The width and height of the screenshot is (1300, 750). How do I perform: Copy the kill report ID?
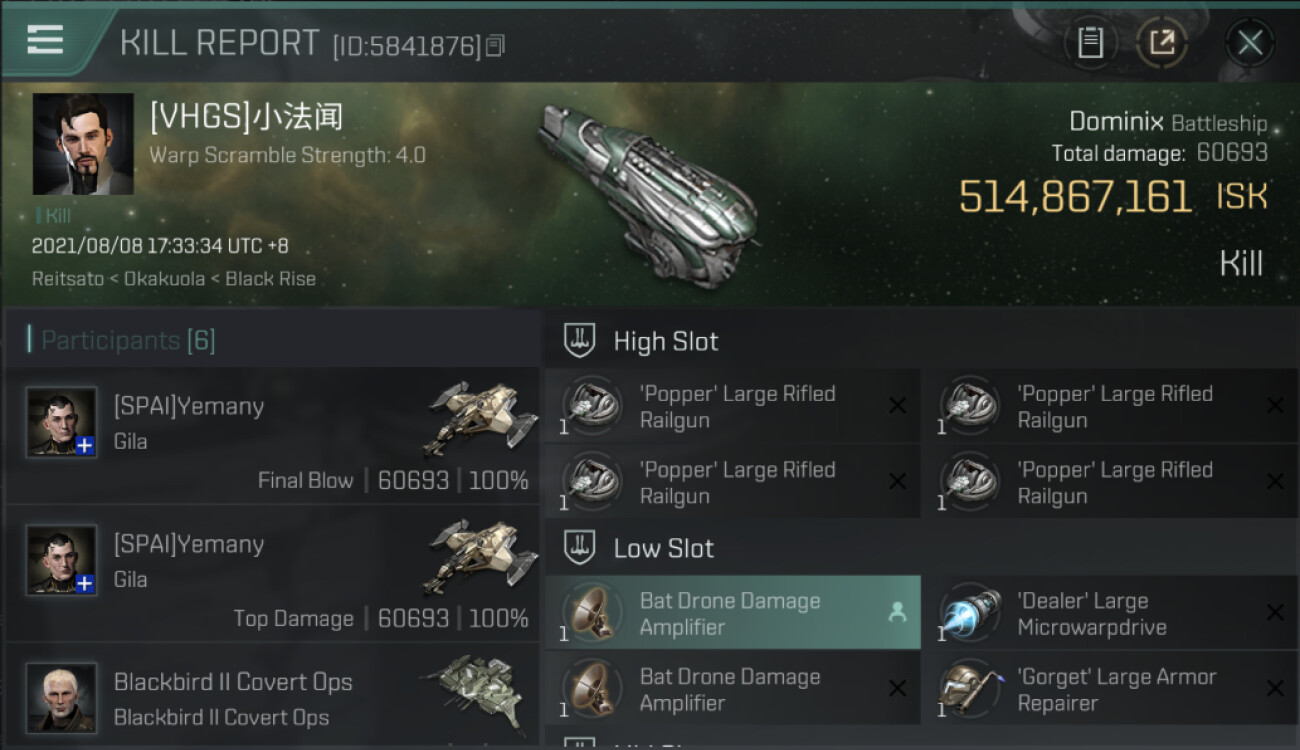coord(497,45)
